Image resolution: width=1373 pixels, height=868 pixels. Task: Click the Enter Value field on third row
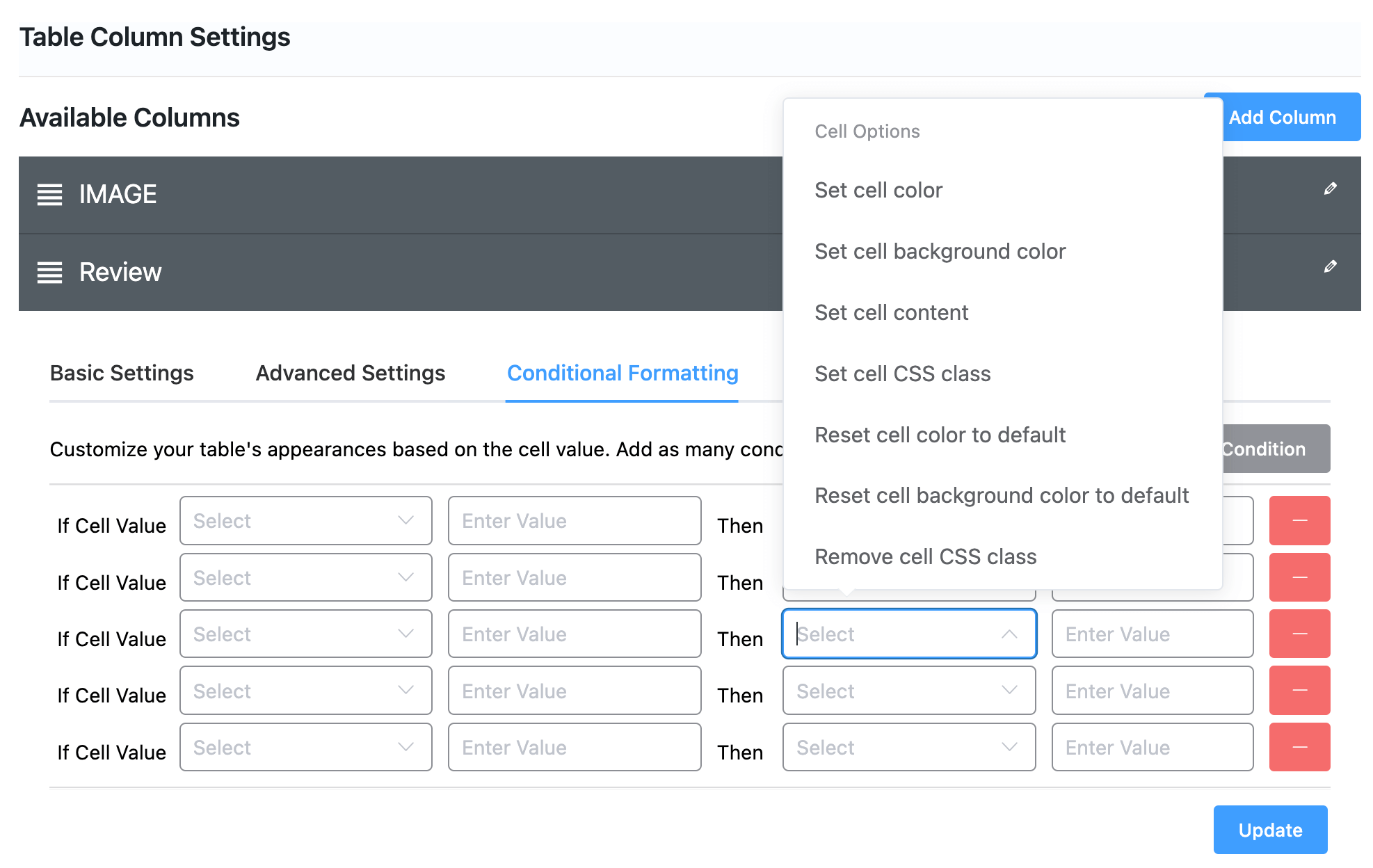575,634
